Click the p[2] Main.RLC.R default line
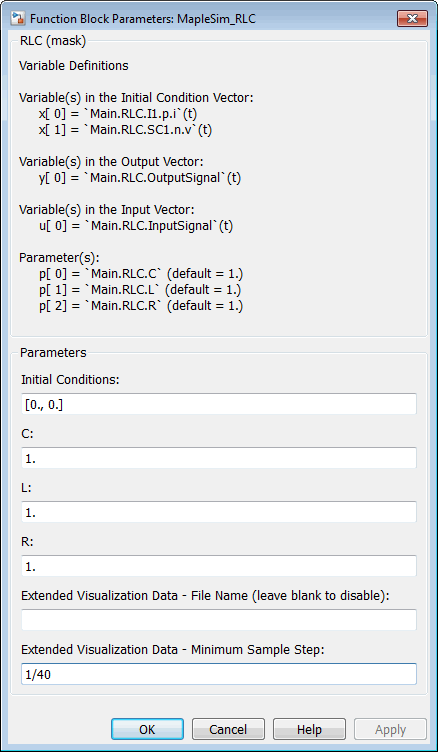Image resolution: width=438 pixels, height=752 pixels. pos(141,306)
